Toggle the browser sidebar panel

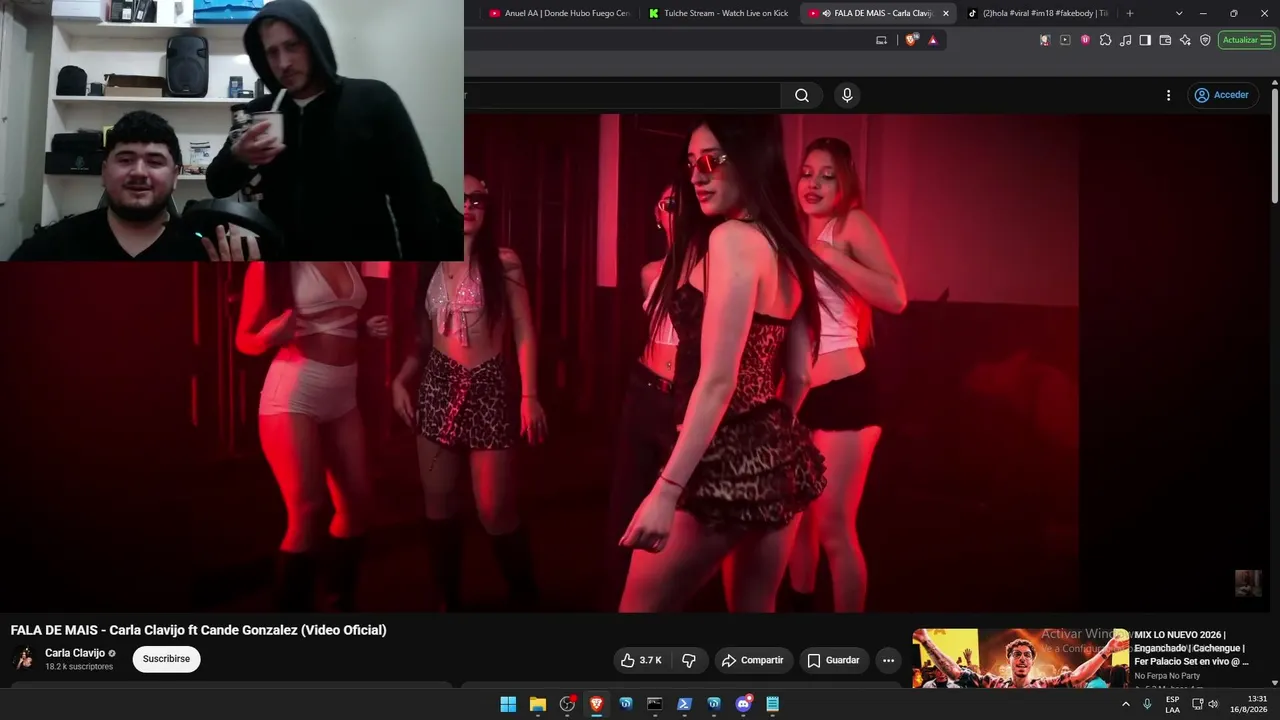pyautogui.click(x=1145, y=40)
